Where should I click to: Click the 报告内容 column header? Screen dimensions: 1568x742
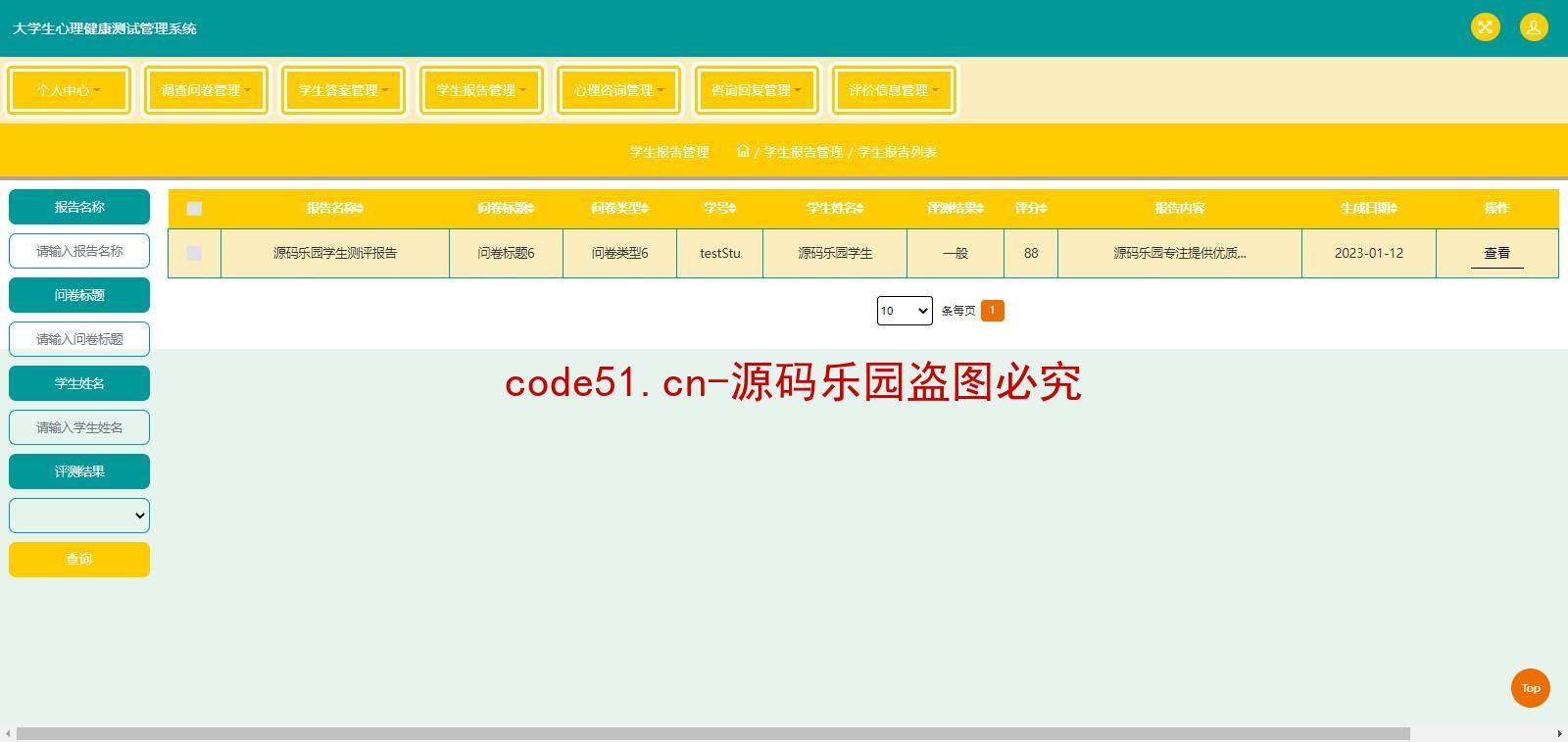(x=1180, y=208)
